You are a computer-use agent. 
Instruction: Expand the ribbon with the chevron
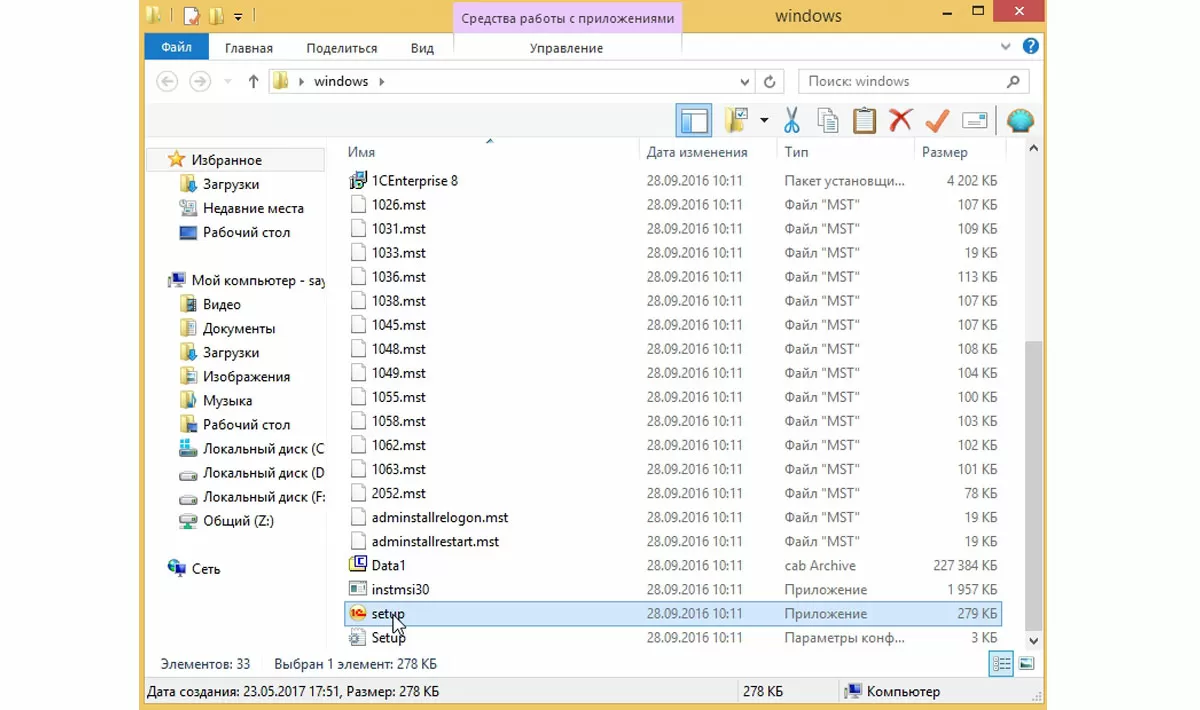(x=1006, y=47)
